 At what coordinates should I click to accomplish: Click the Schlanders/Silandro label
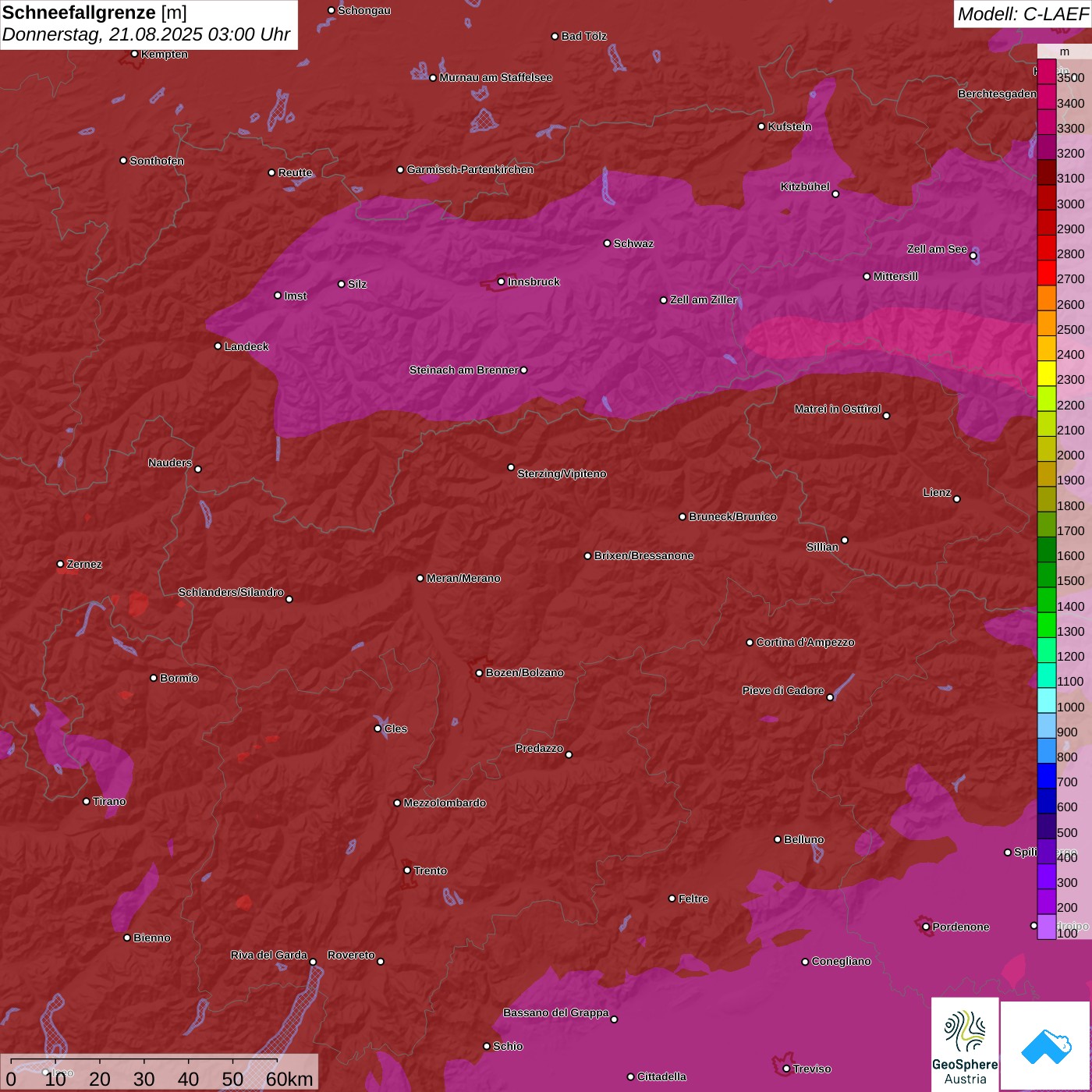point(231,592)
